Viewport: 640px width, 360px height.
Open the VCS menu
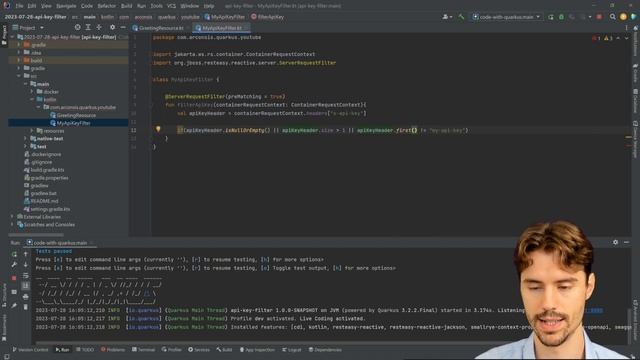tap(171, 6)
